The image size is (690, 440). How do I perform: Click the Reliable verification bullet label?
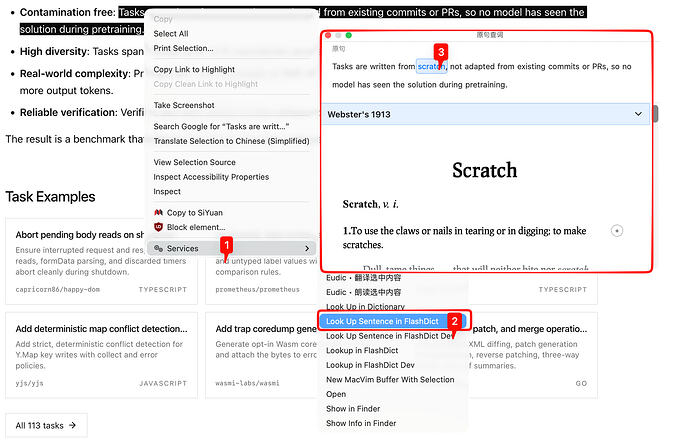pos(68,113)
